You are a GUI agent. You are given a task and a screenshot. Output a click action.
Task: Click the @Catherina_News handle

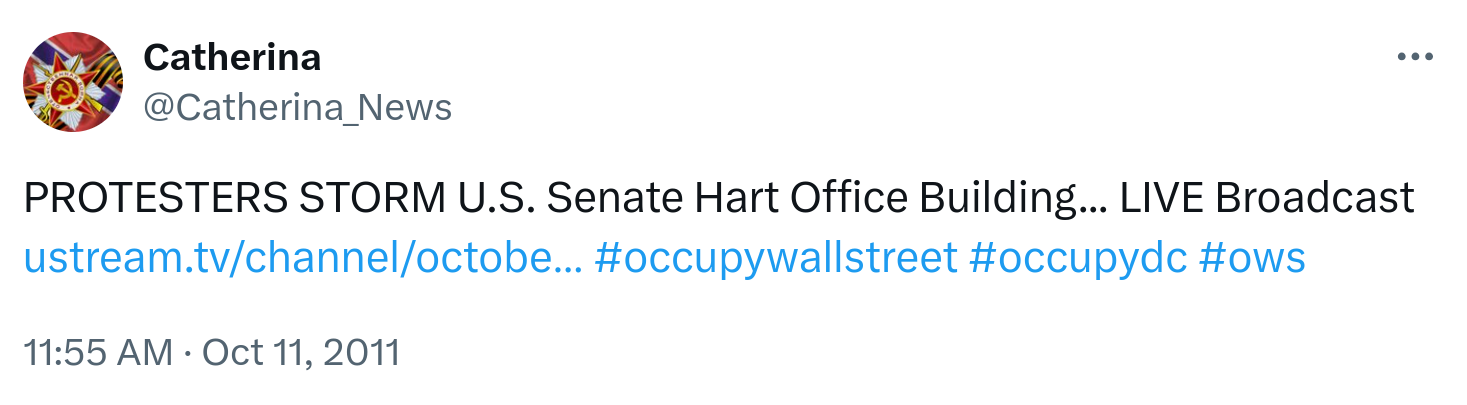[298, 107]
